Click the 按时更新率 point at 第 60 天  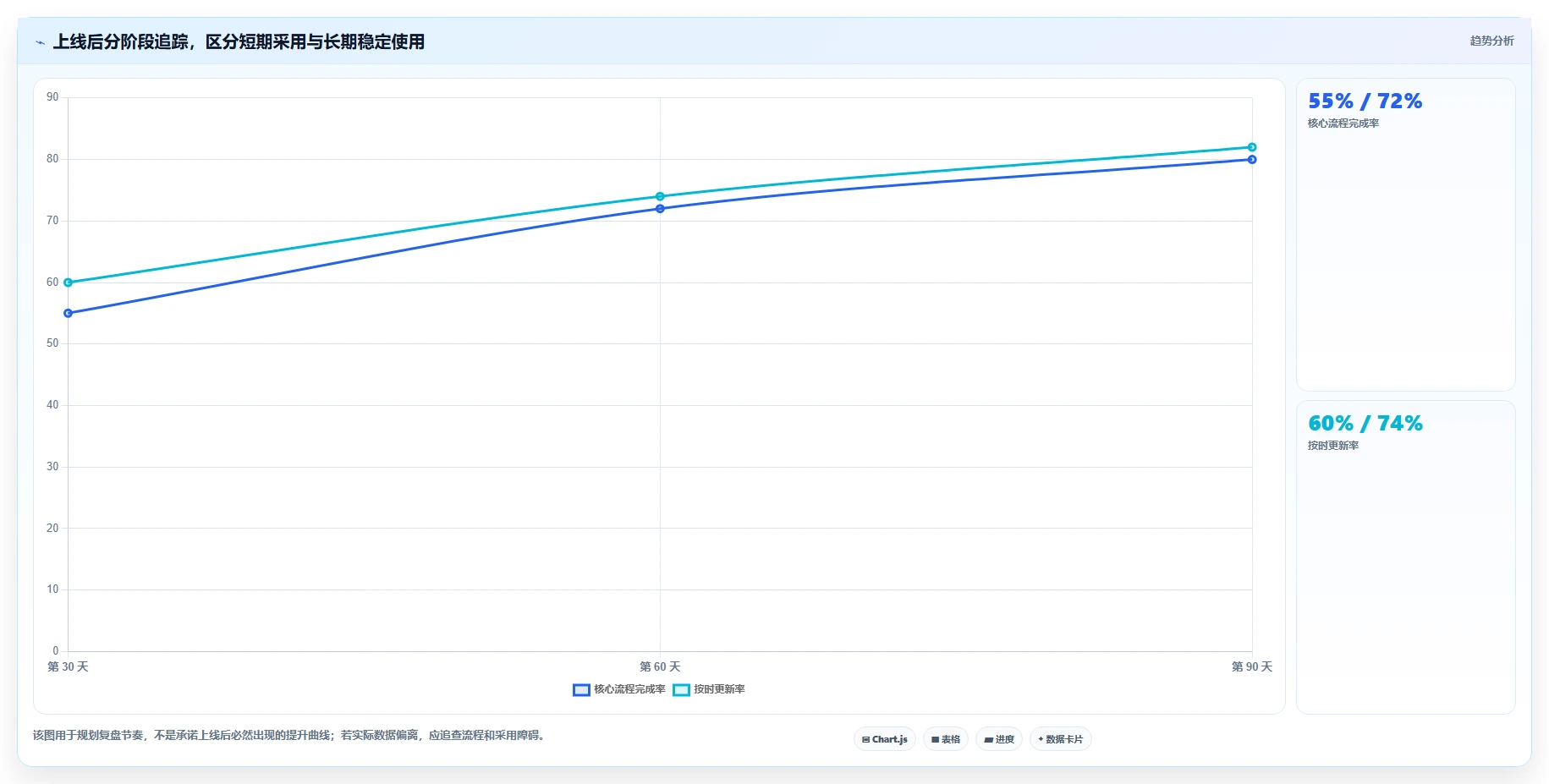tap(660, 196)
